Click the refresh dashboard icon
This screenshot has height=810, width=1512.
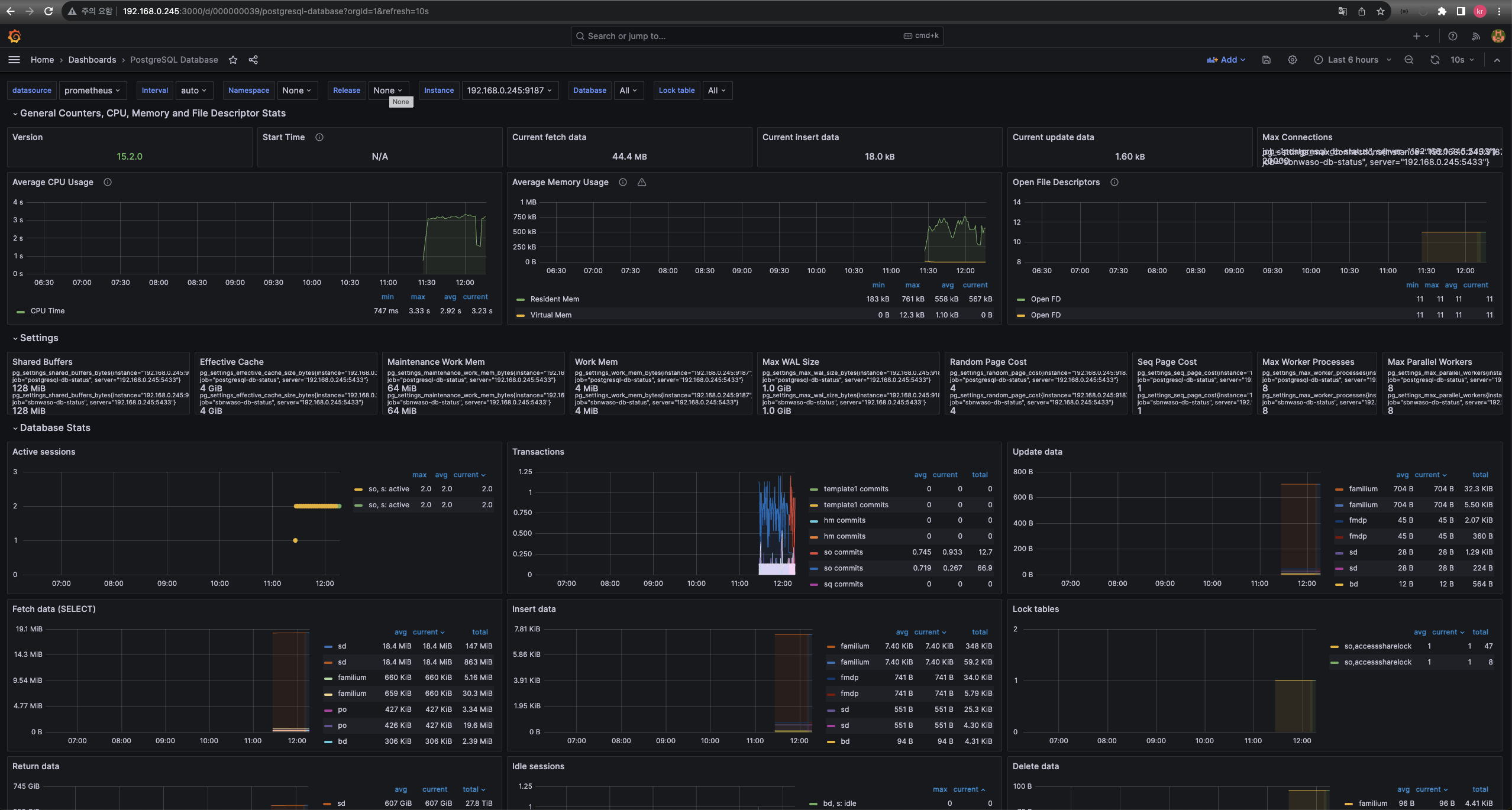[x=1435, y=60]
